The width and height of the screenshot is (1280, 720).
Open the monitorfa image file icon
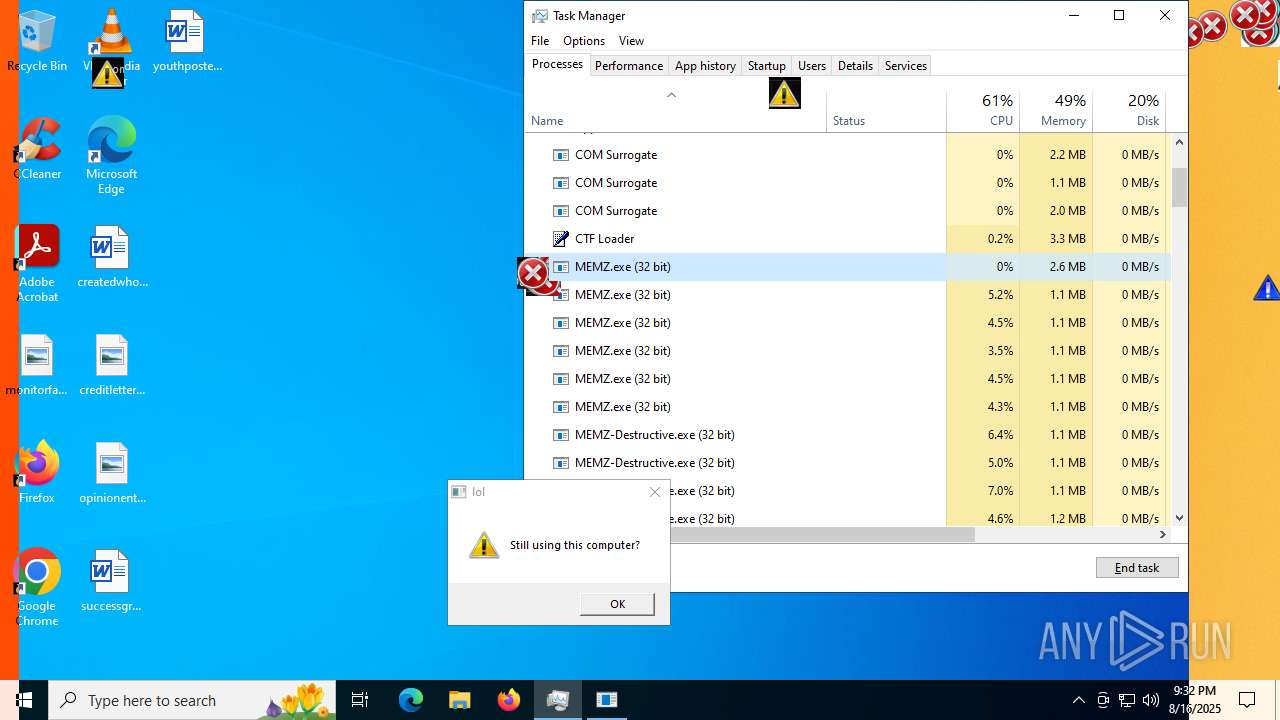pyautogui.click(x=37, y=364)
